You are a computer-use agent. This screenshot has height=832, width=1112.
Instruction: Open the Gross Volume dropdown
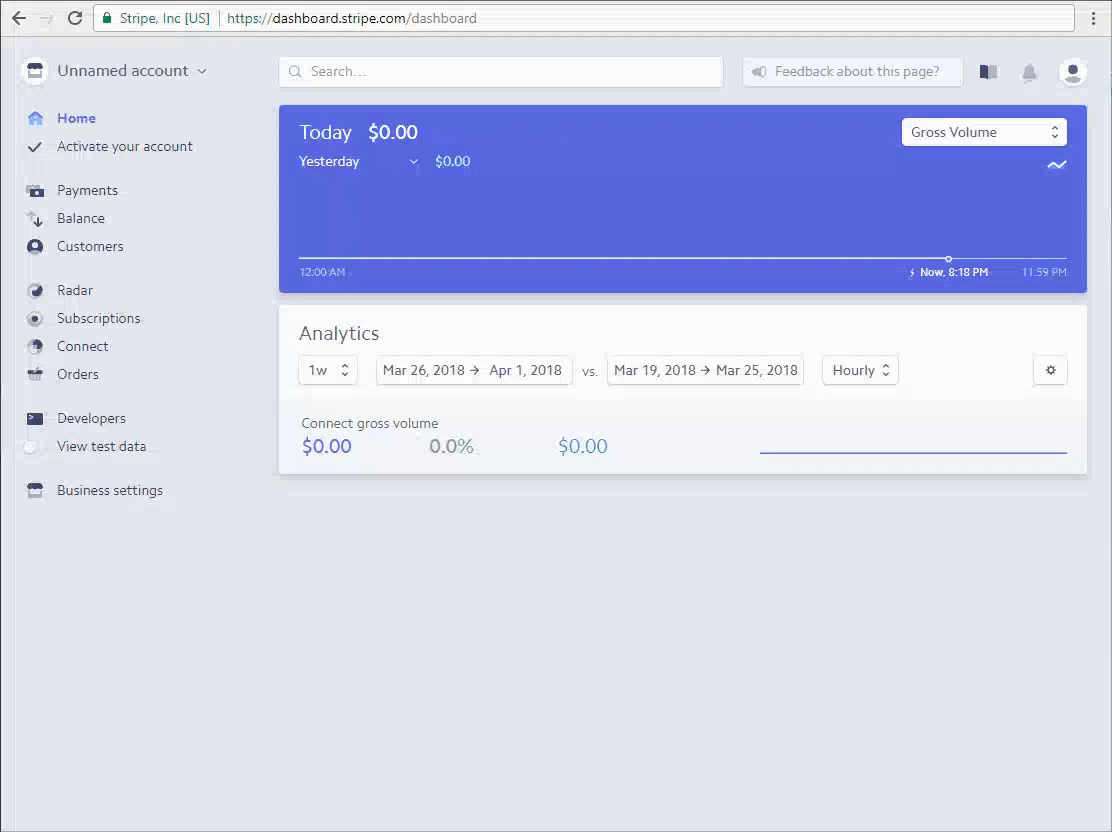coord(984,132)
